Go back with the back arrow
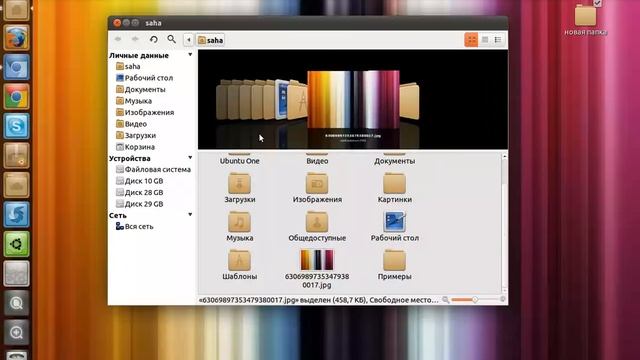This screenshot has height=360, width=640. pos(118,39)
